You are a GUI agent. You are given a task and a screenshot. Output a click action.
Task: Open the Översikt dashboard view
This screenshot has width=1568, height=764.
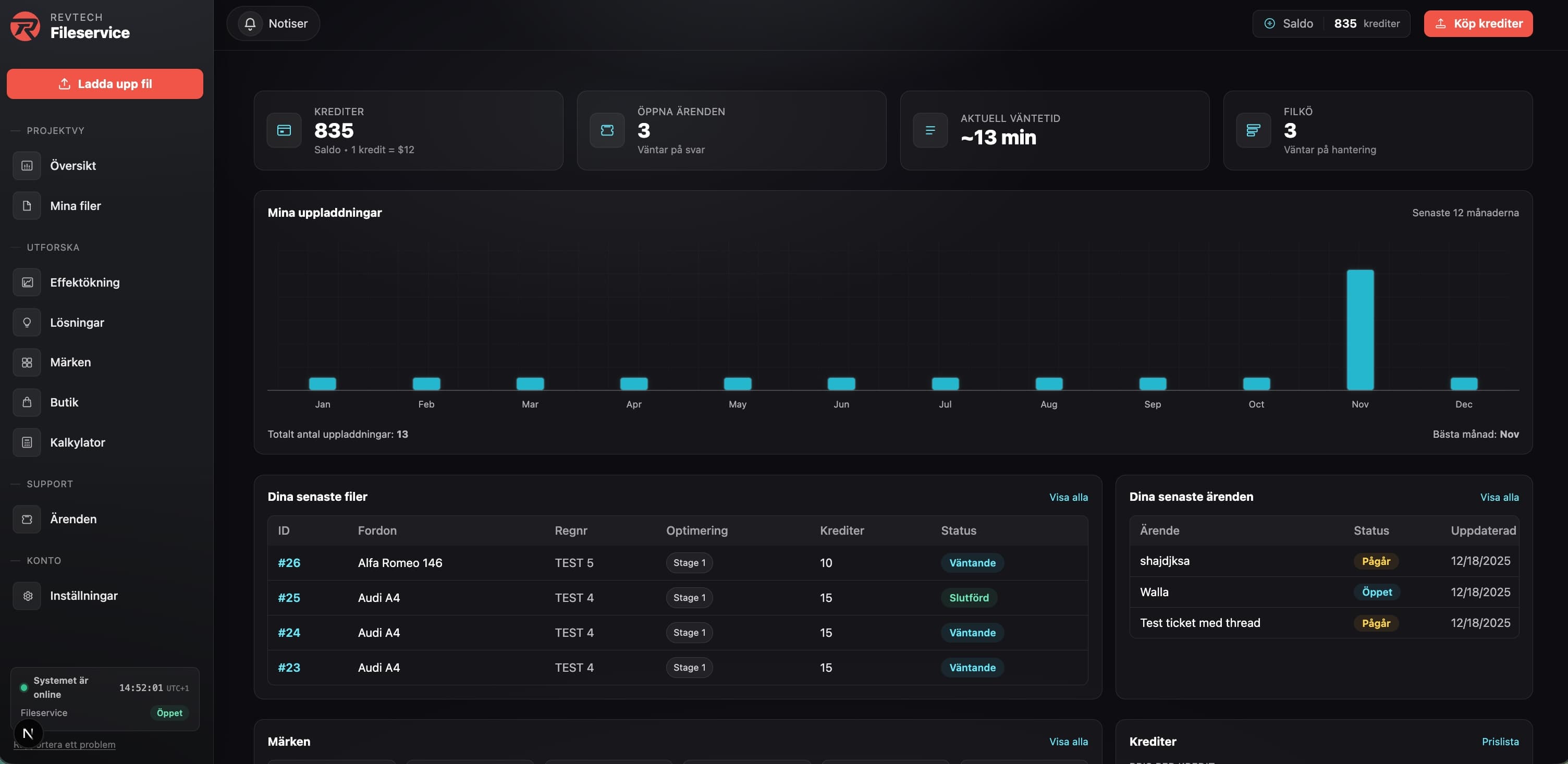[72, 165]
